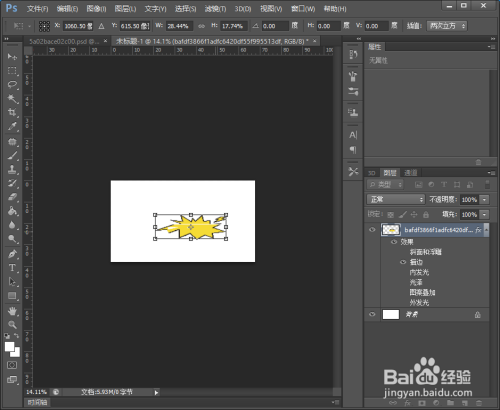Image resolution: width=500 pixels, height=410 pixels.
Task: Click the W width percentage field
Action: pyautogui.click(x=179, y=26)
